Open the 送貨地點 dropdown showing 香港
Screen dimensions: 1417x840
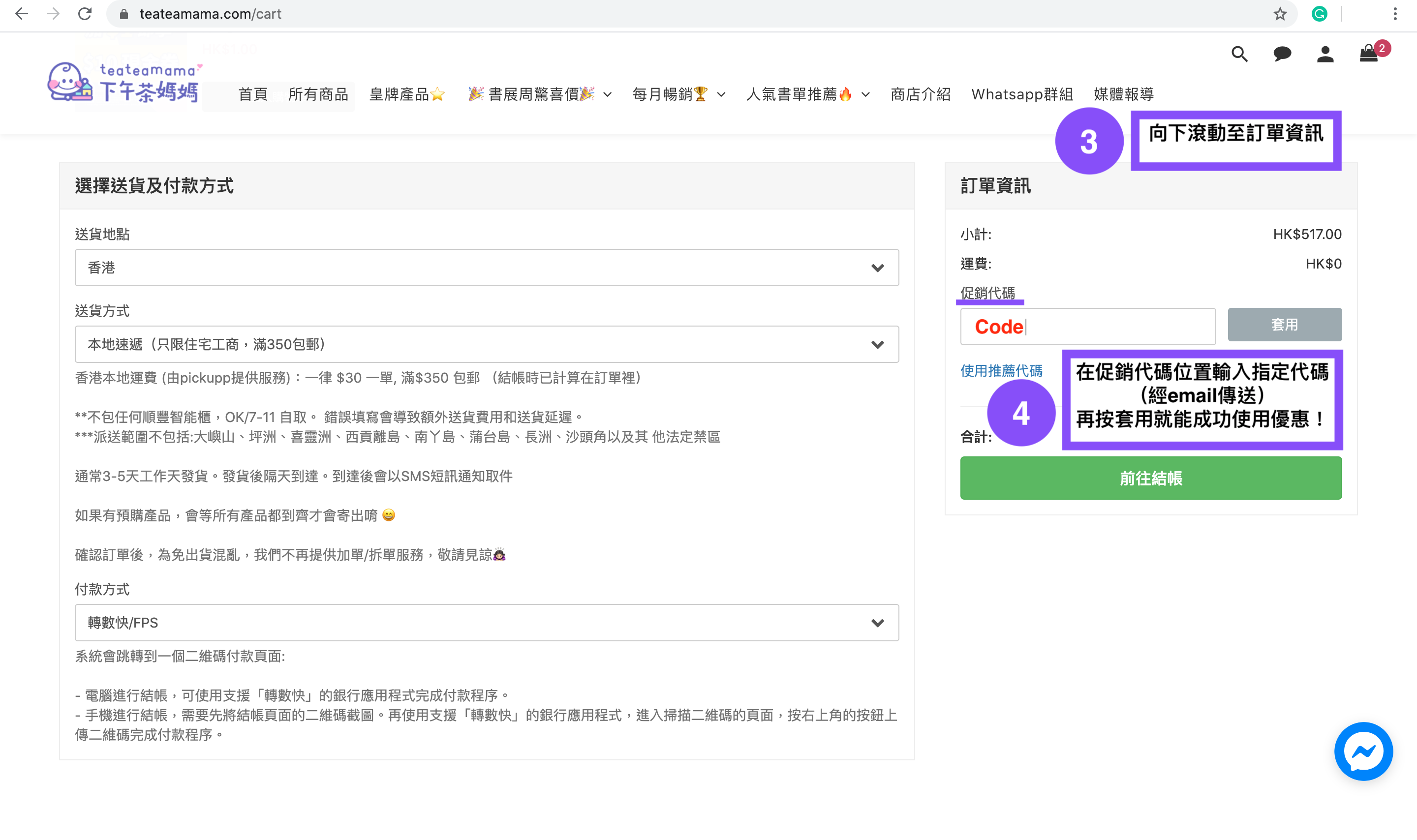pyautogui.click(x=486, y=267)
